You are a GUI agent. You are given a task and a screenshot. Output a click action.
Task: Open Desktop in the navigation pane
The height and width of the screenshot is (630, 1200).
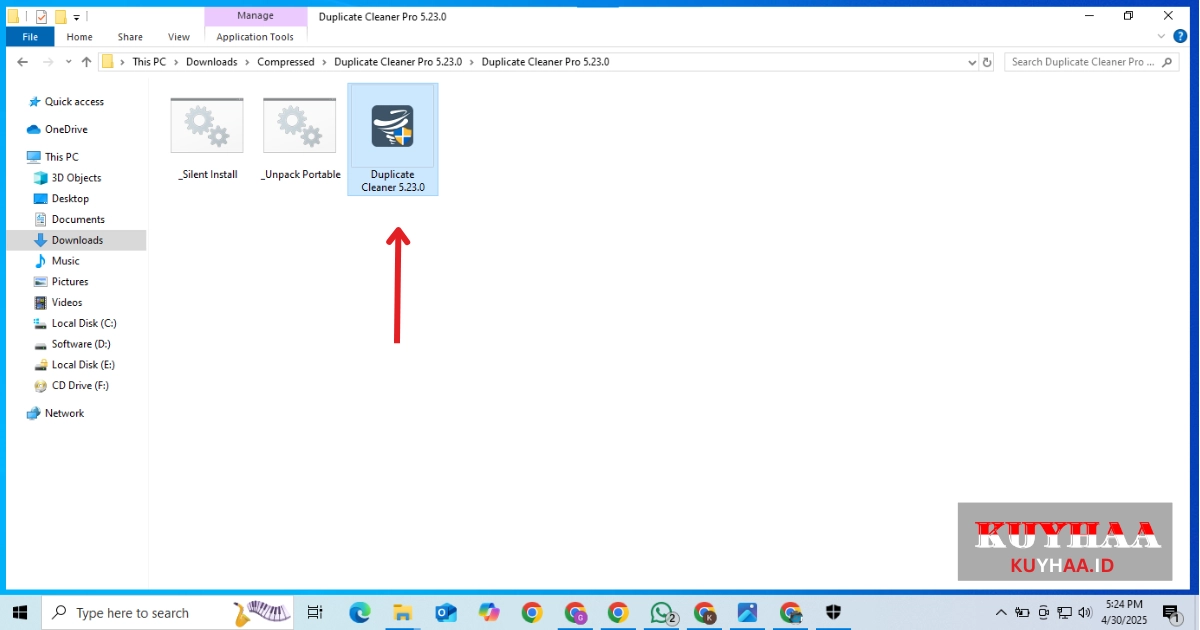(x=70, y=198)
